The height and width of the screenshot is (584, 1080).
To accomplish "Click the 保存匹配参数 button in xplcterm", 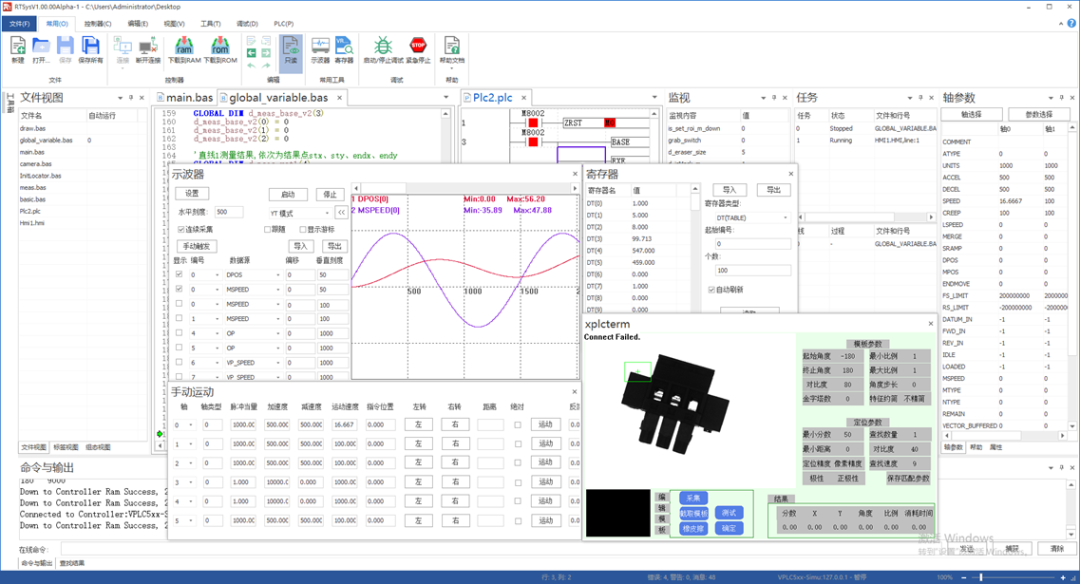I will pos(908,478).
